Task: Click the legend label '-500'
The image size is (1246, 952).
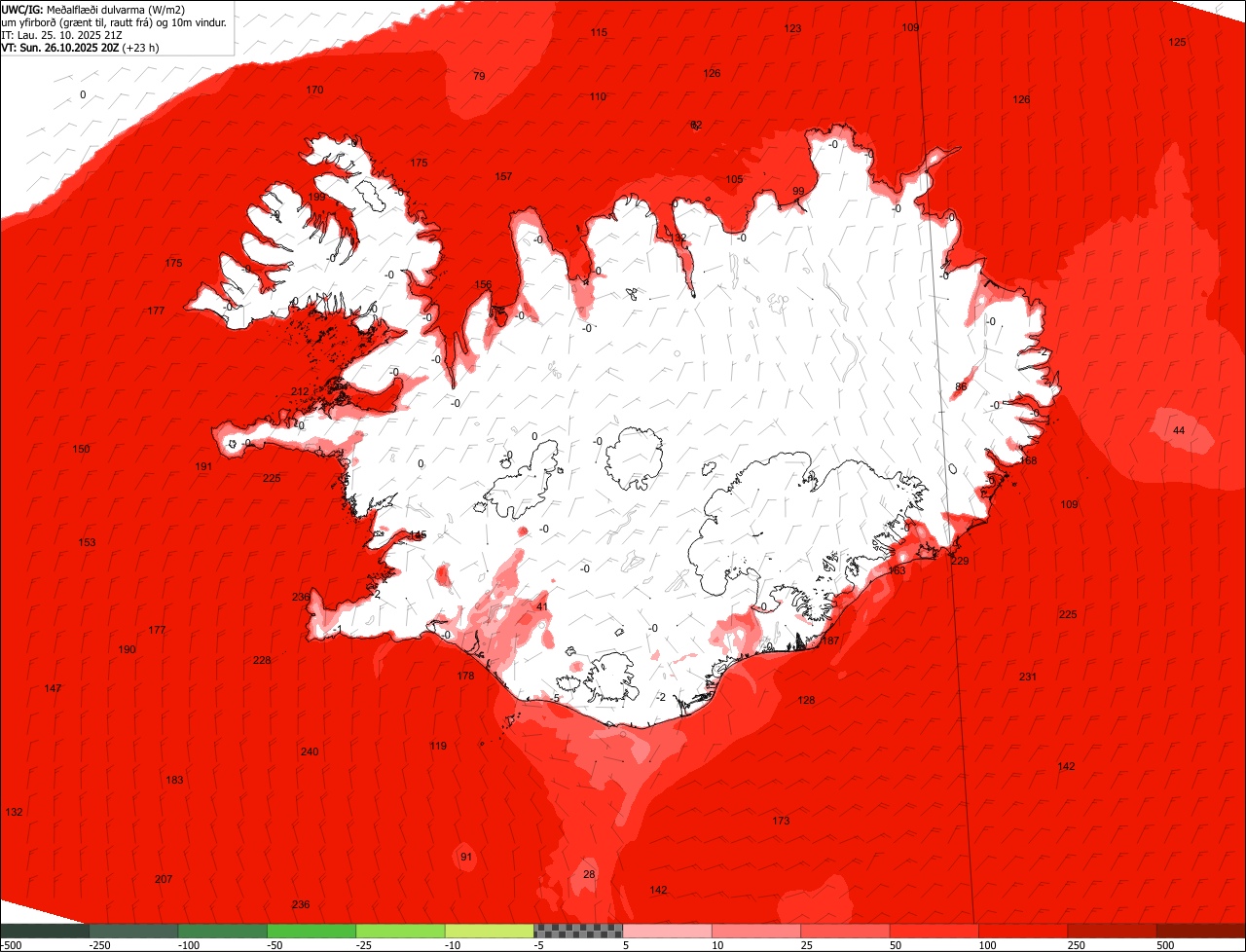Action: tap(11, 945)
